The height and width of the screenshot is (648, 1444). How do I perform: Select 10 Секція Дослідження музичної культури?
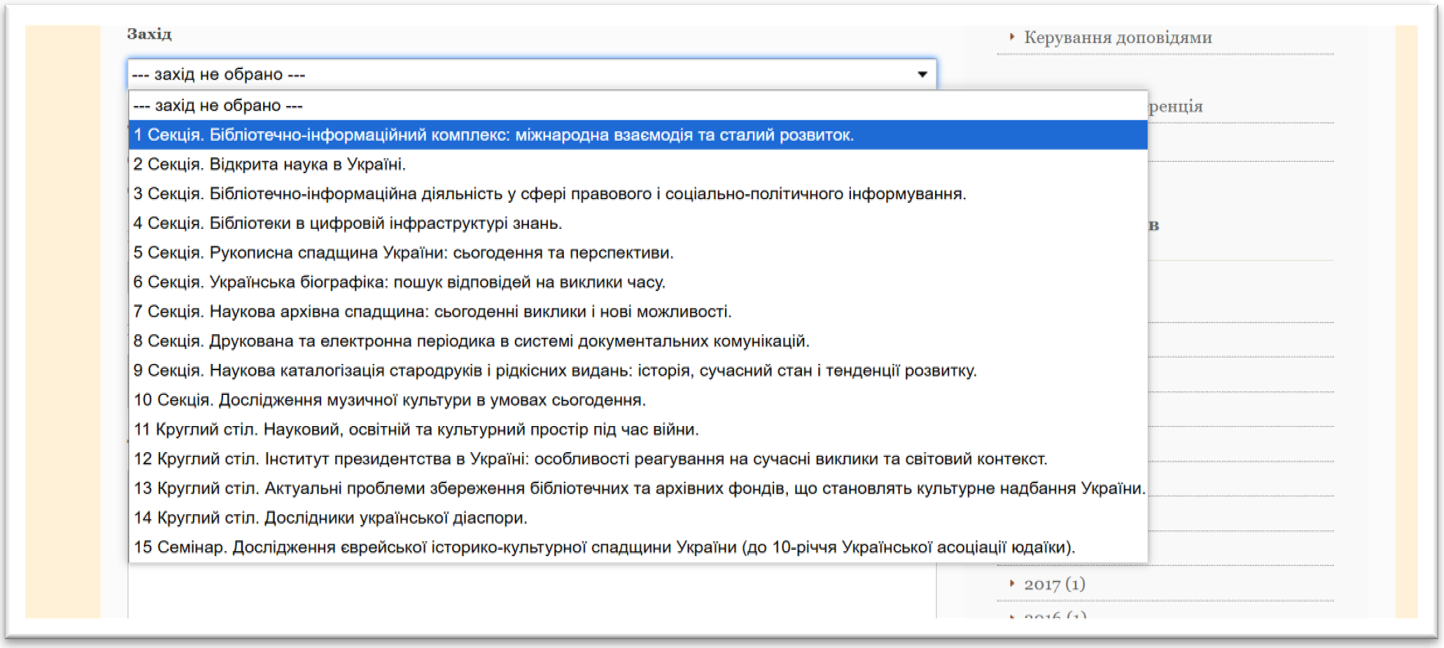coord(389,400)
